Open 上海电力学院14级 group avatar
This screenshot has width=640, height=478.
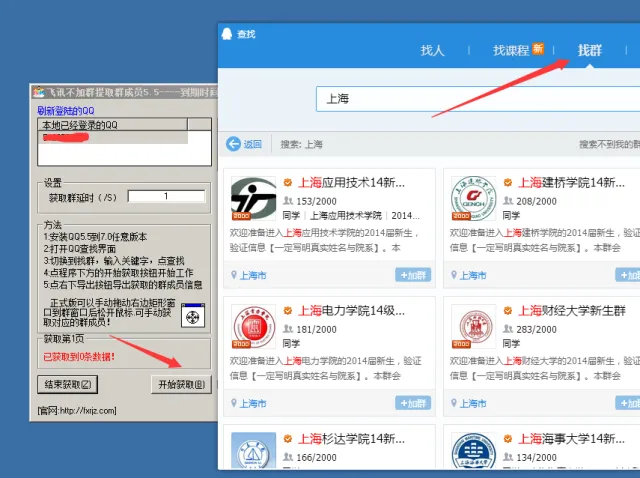tap(253, 326)
